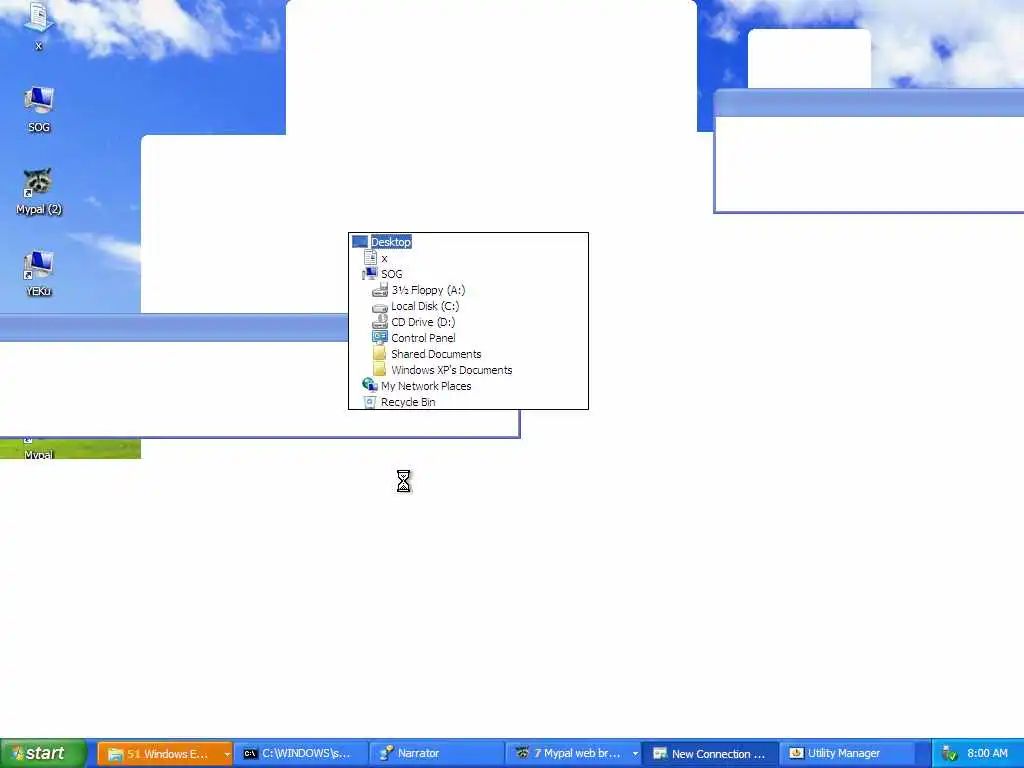The height and width of the screenshot is (768, 1024).
Task: Switch to Utility Manager taskbar button
Action: click(846, 754)
